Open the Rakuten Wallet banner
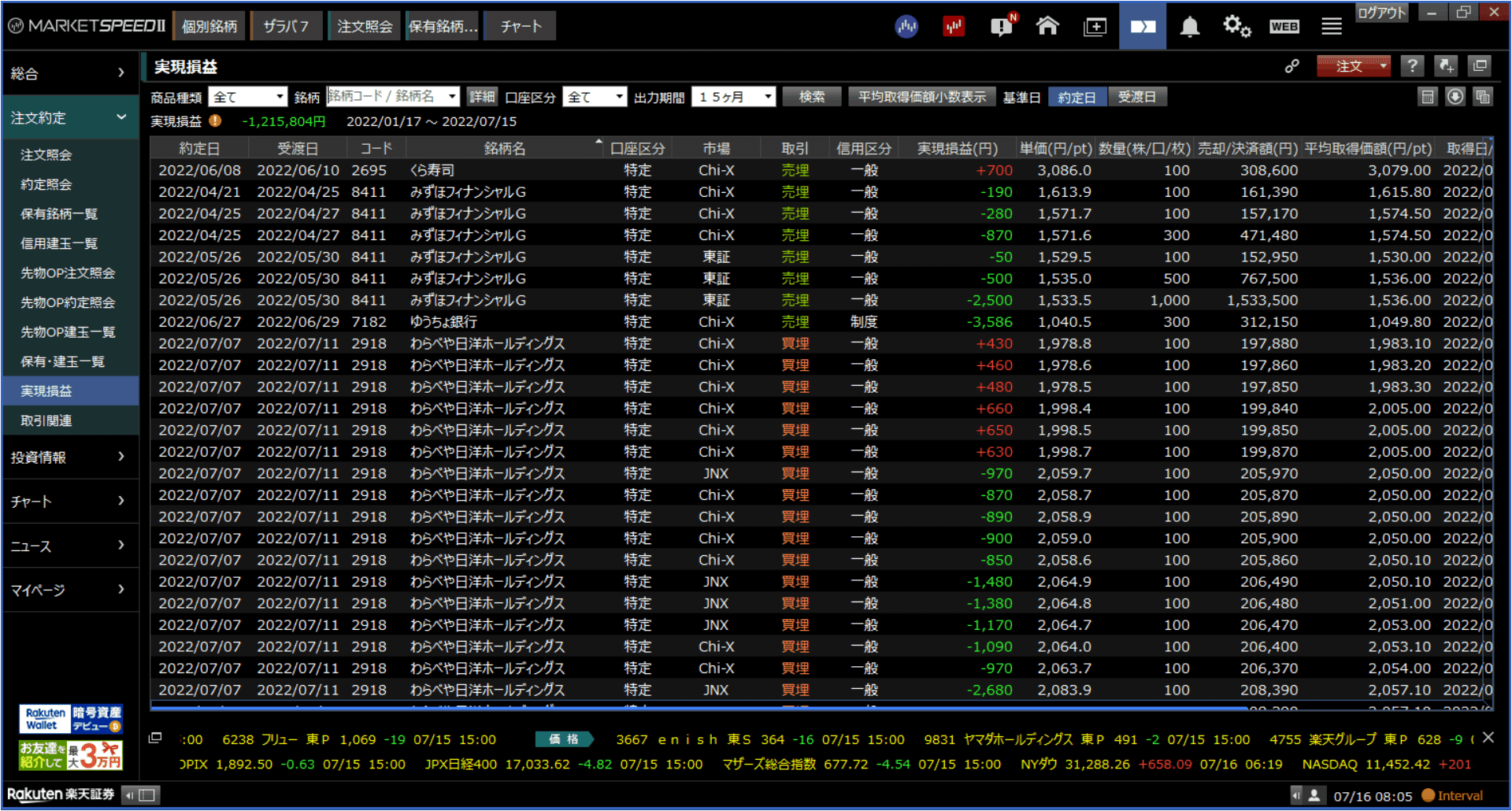 [71, 720]
